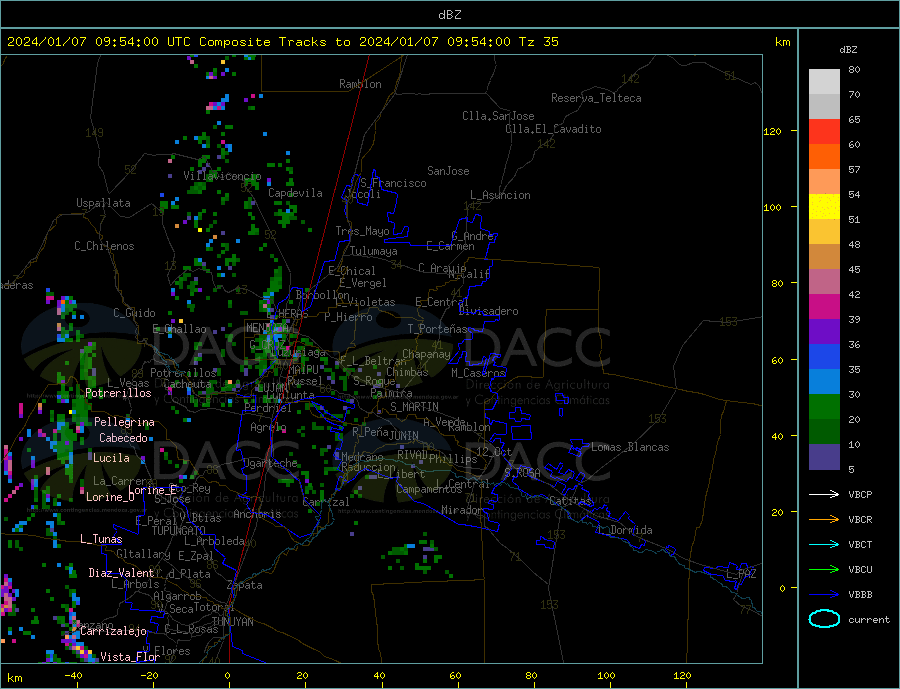Click the blue VBBB arrow icon
Viewport: 900px width, 689px height.
824,594
